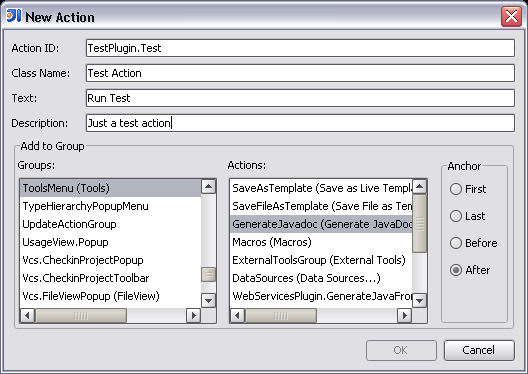This screenshot has width=528, height=374.
Task: Select DataSources (Data Sources...) action
Action: [321, 278]
